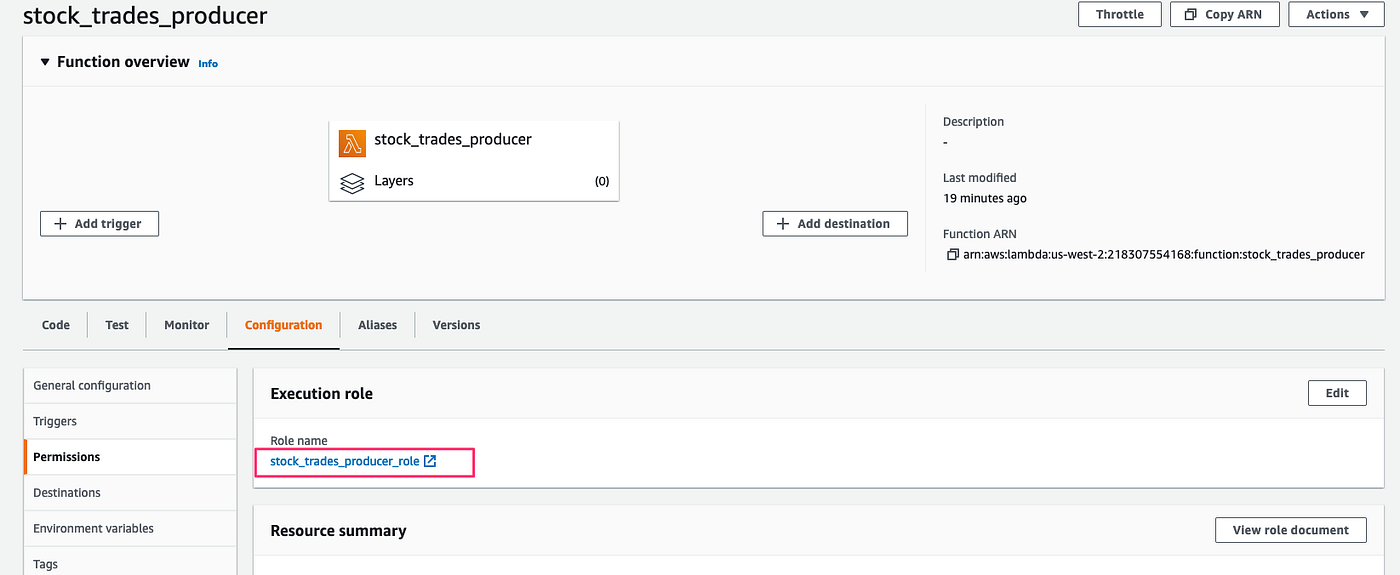Open the Actions dropdown

(1336, 14)
